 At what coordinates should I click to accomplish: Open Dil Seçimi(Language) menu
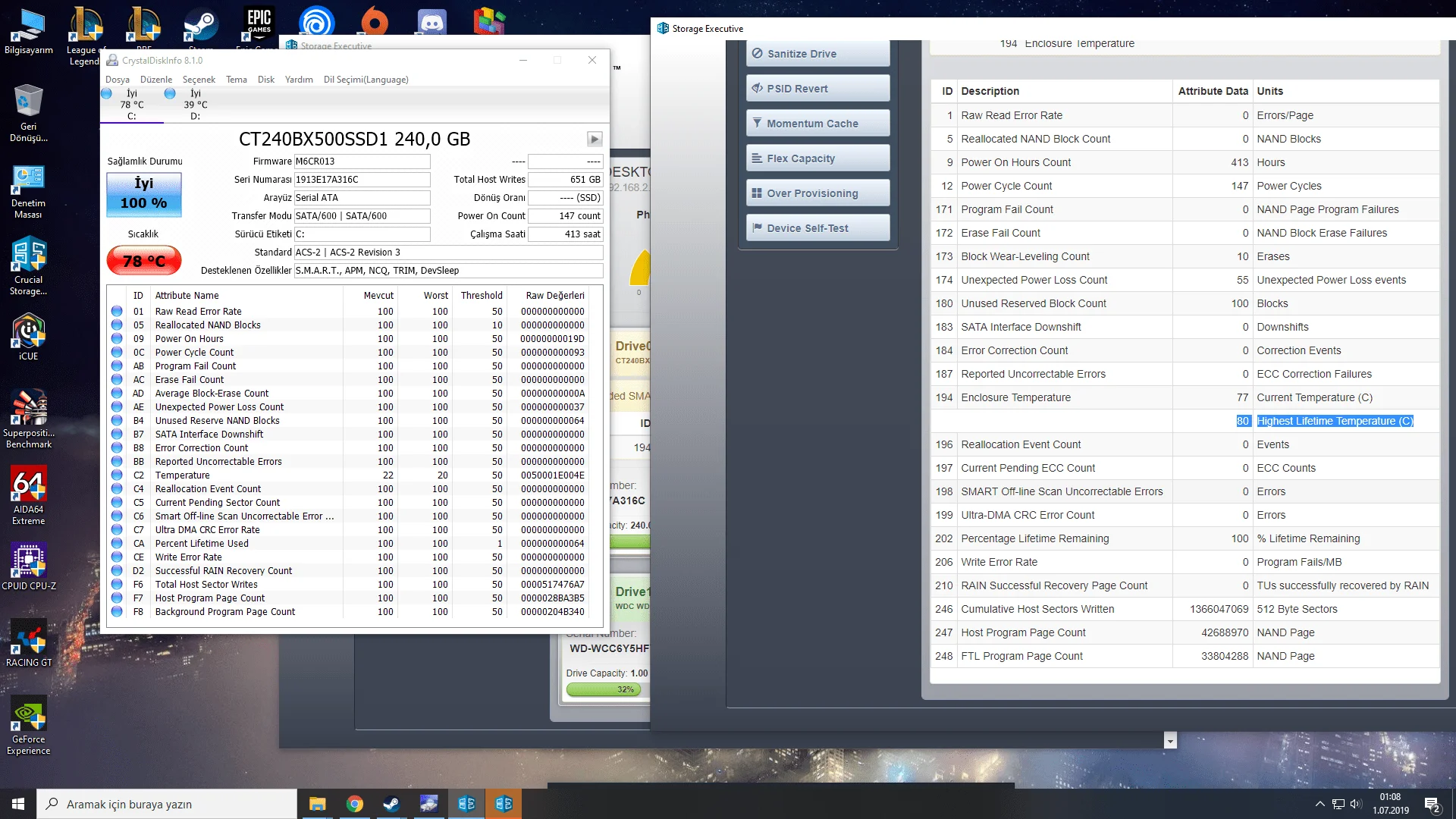click(x=366, y=80)
